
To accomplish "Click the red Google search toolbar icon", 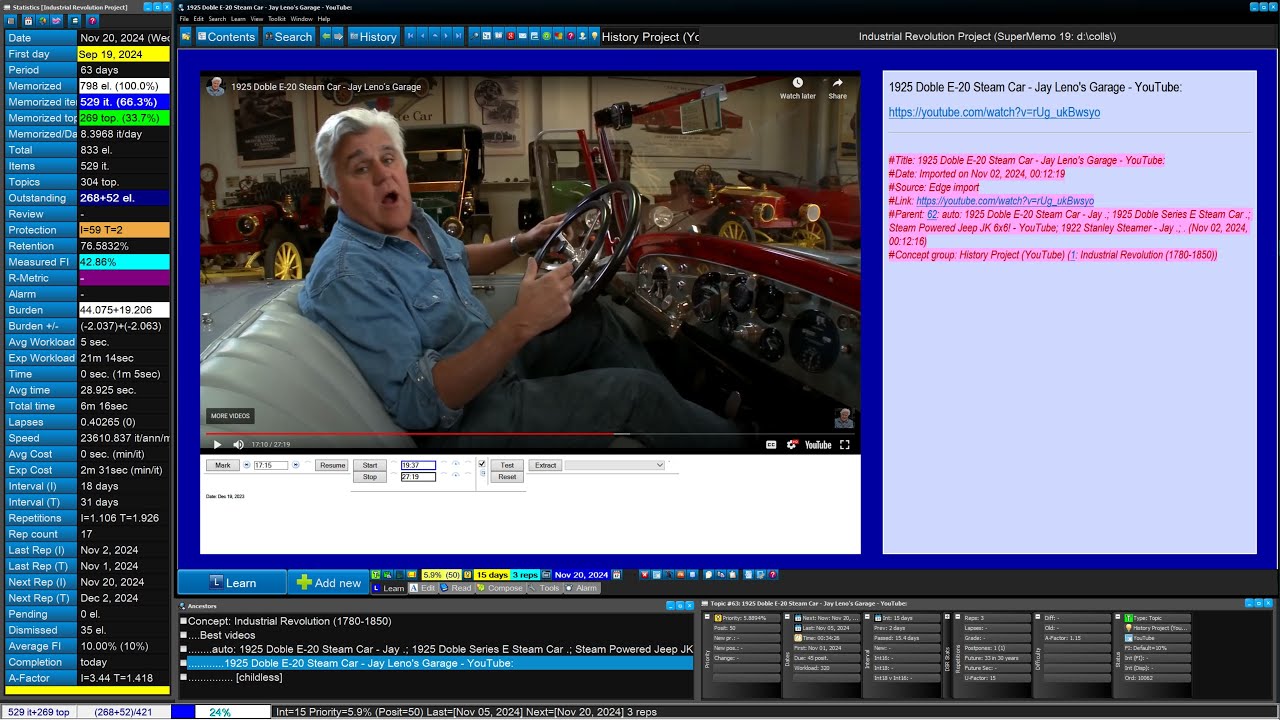I will click(510, 37).
